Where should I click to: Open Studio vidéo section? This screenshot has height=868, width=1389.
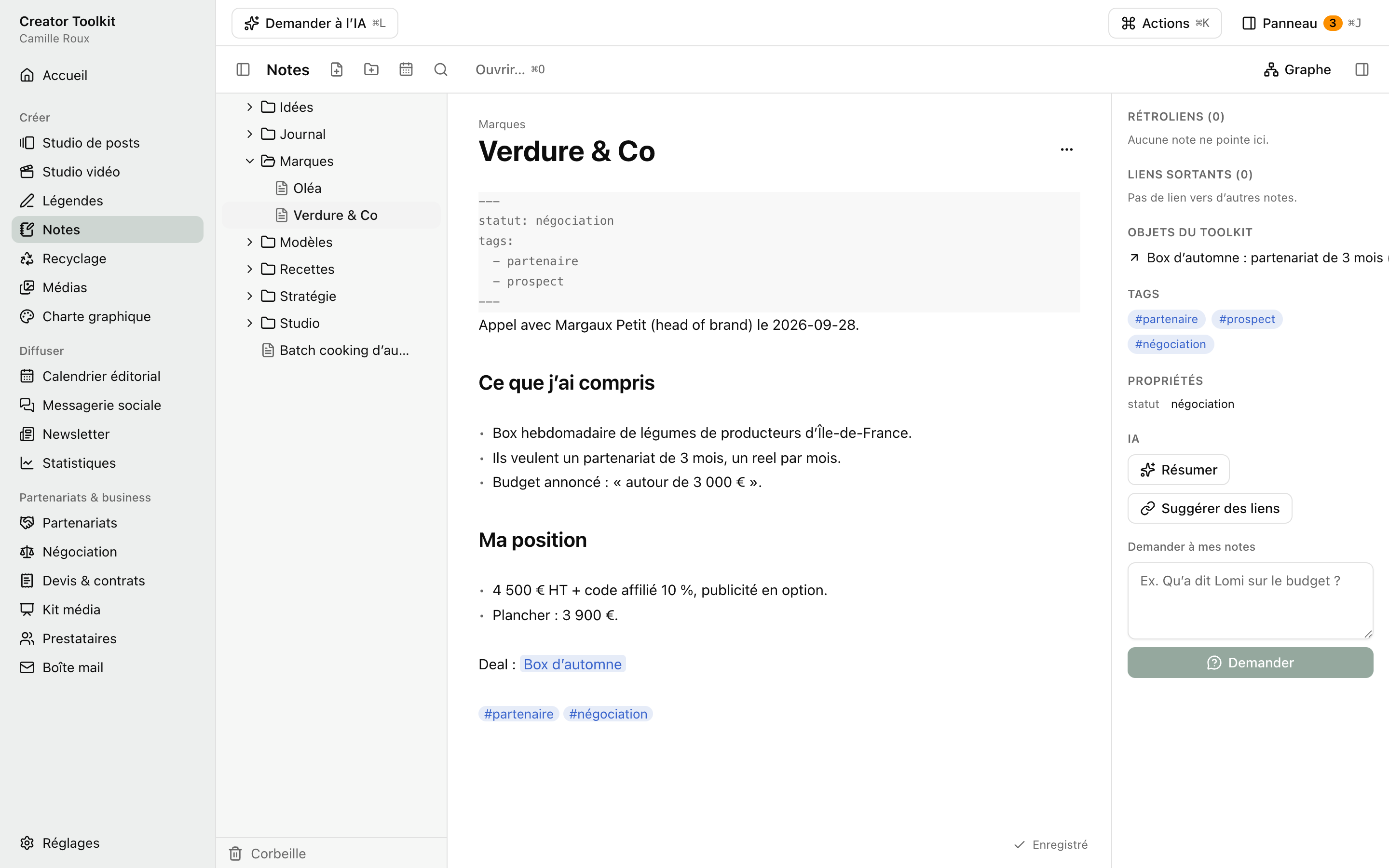(108, 172)
